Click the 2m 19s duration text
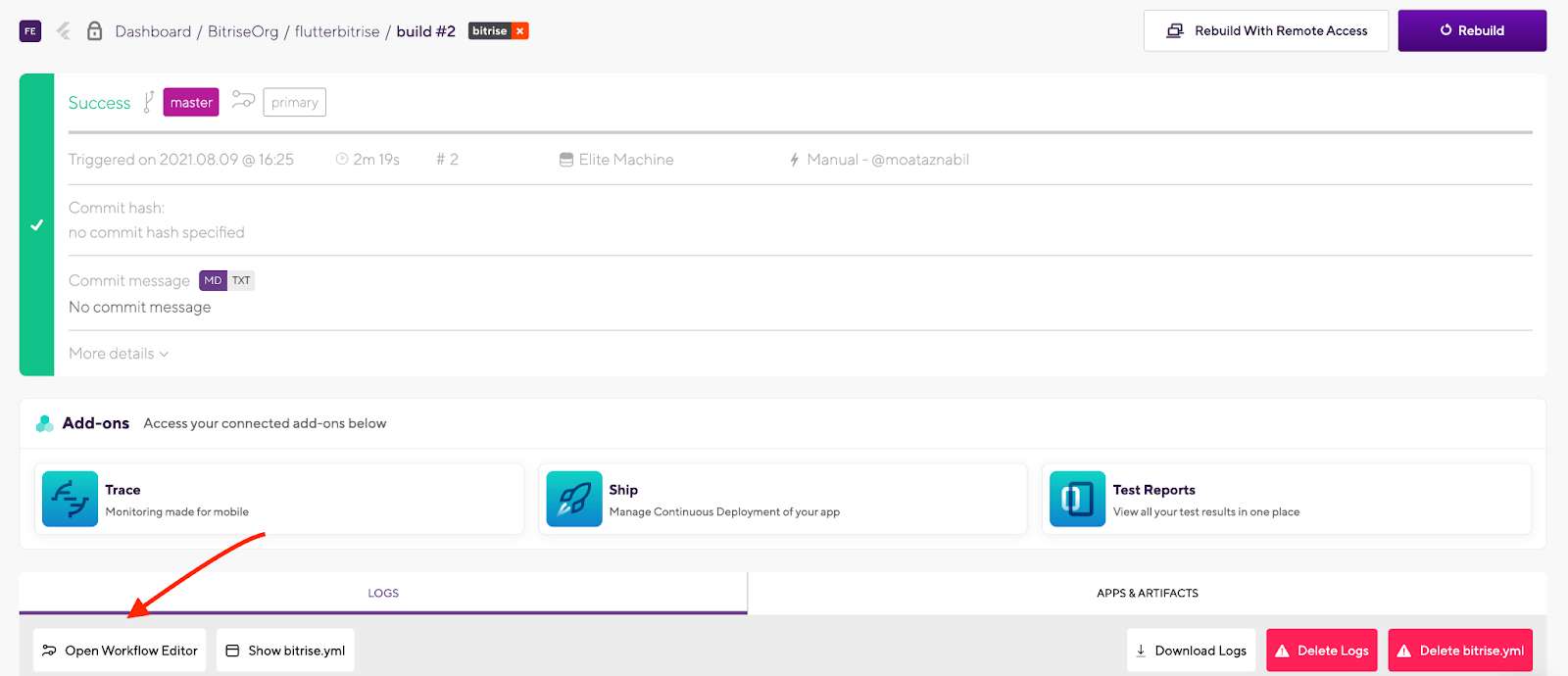Image resolution: width=1568 pixels, height=676 pixels. 376,160
